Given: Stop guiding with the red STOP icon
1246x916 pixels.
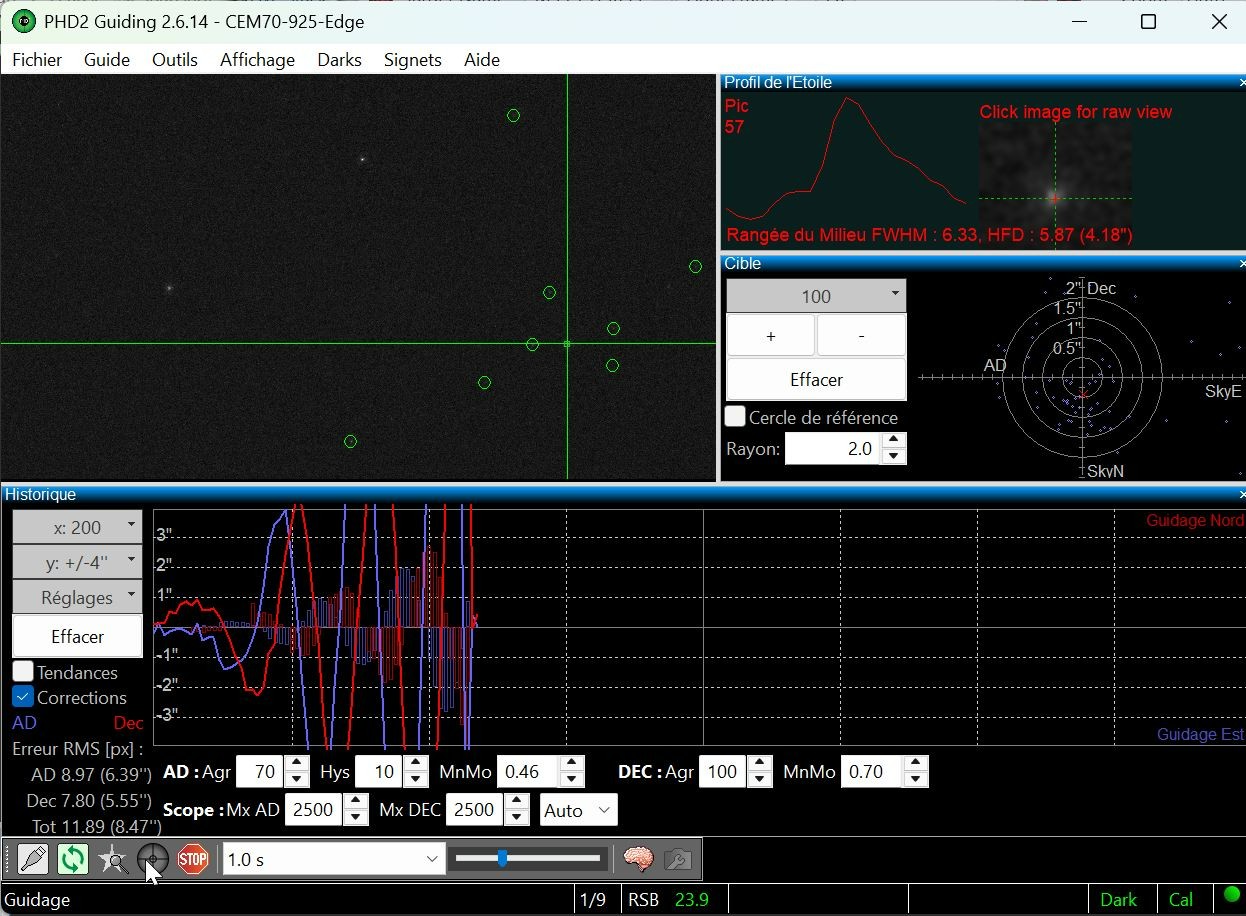Looking at the screenshot, I should click(x=192, y=859).
